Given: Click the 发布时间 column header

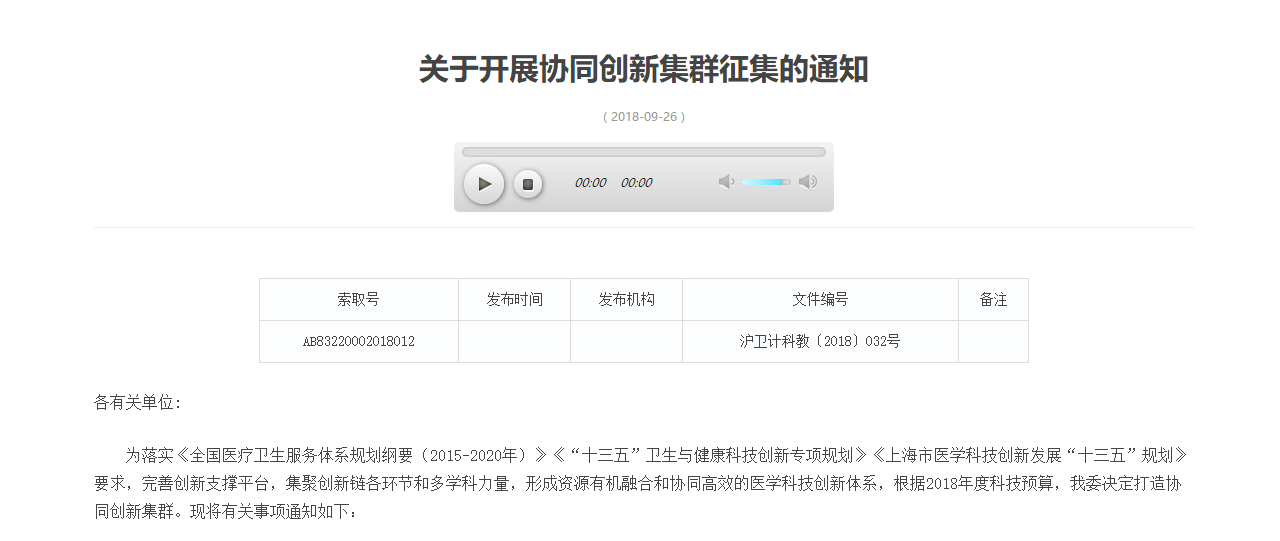Looking at the screenshot, I should (514, 300).
